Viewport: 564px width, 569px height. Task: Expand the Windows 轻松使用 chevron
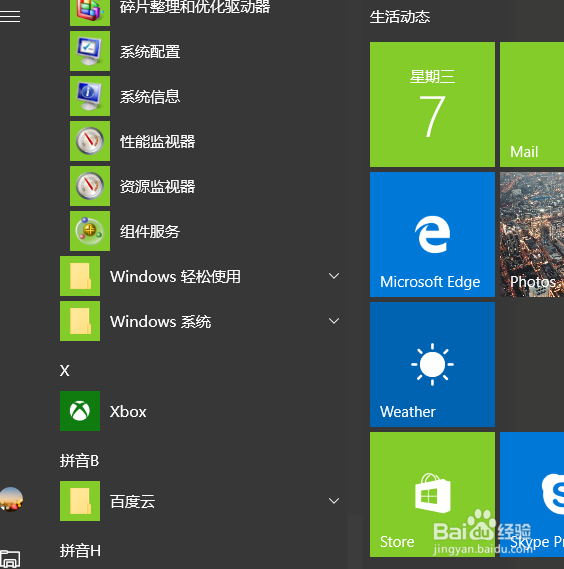pyautogui.click(x=334, y=276)
